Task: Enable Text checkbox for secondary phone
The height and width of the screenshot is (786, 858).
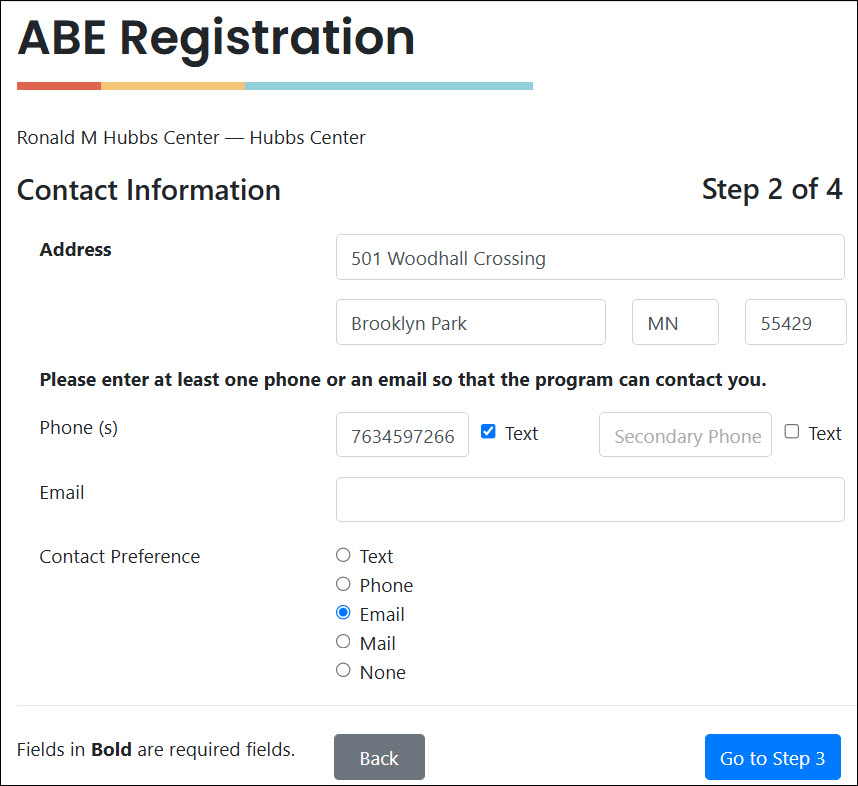Action: [x=792, y=432]
